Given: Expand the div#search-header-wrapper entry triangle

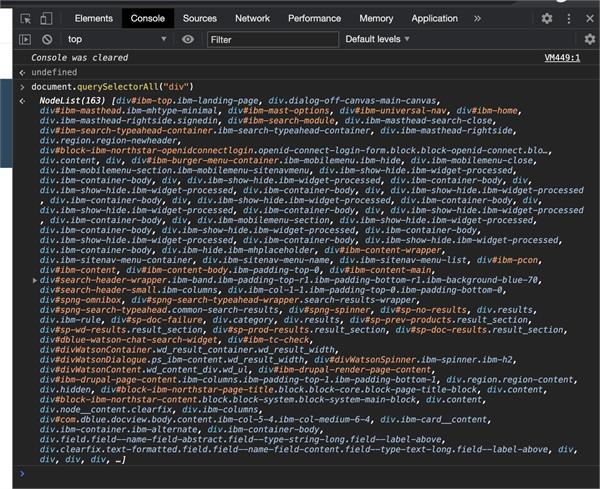Looking at the screenshot, I should [x=35, y=280].
